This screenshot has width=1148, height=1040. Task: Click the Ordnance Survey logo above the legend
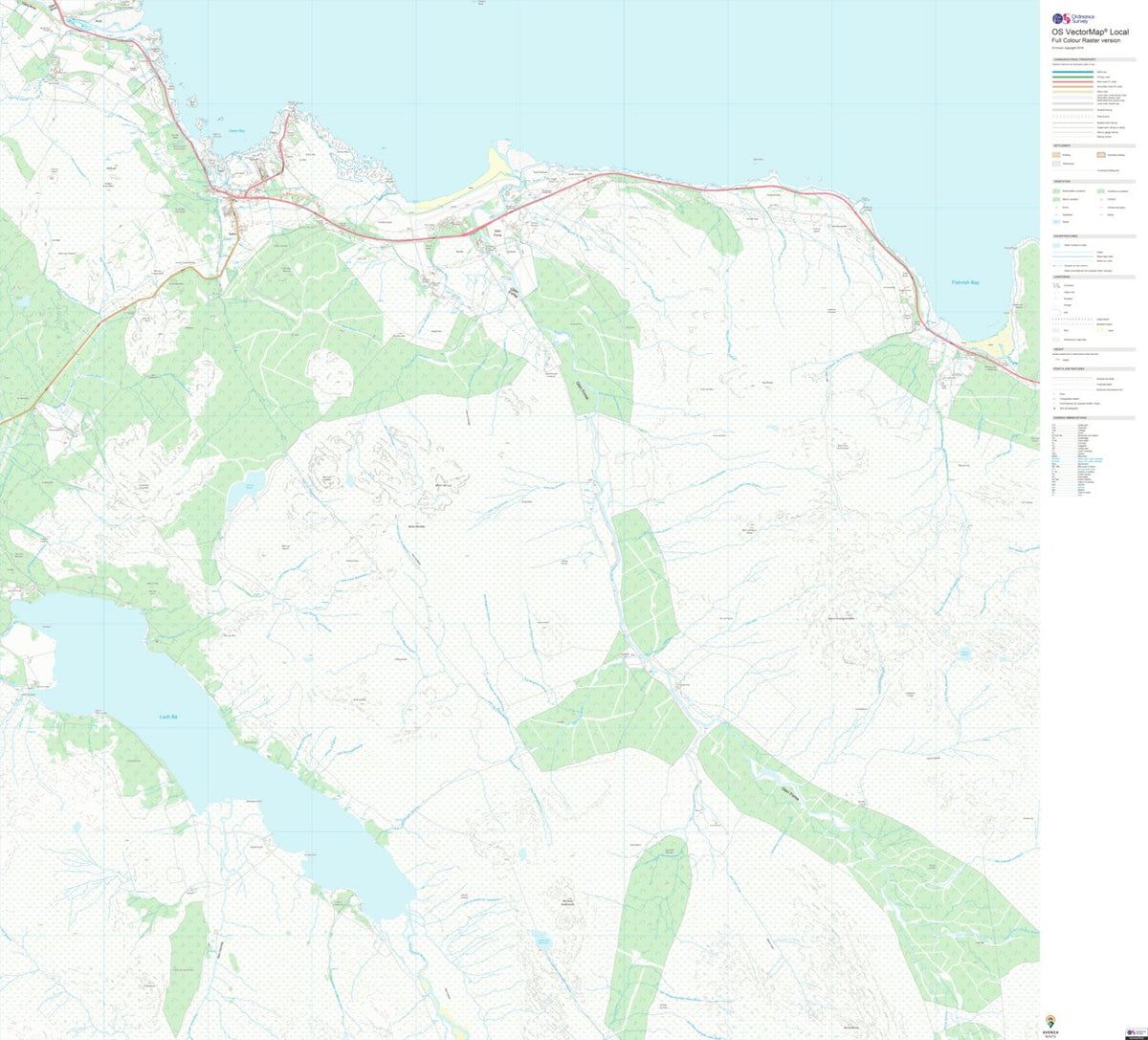[x=1073, y=18]
